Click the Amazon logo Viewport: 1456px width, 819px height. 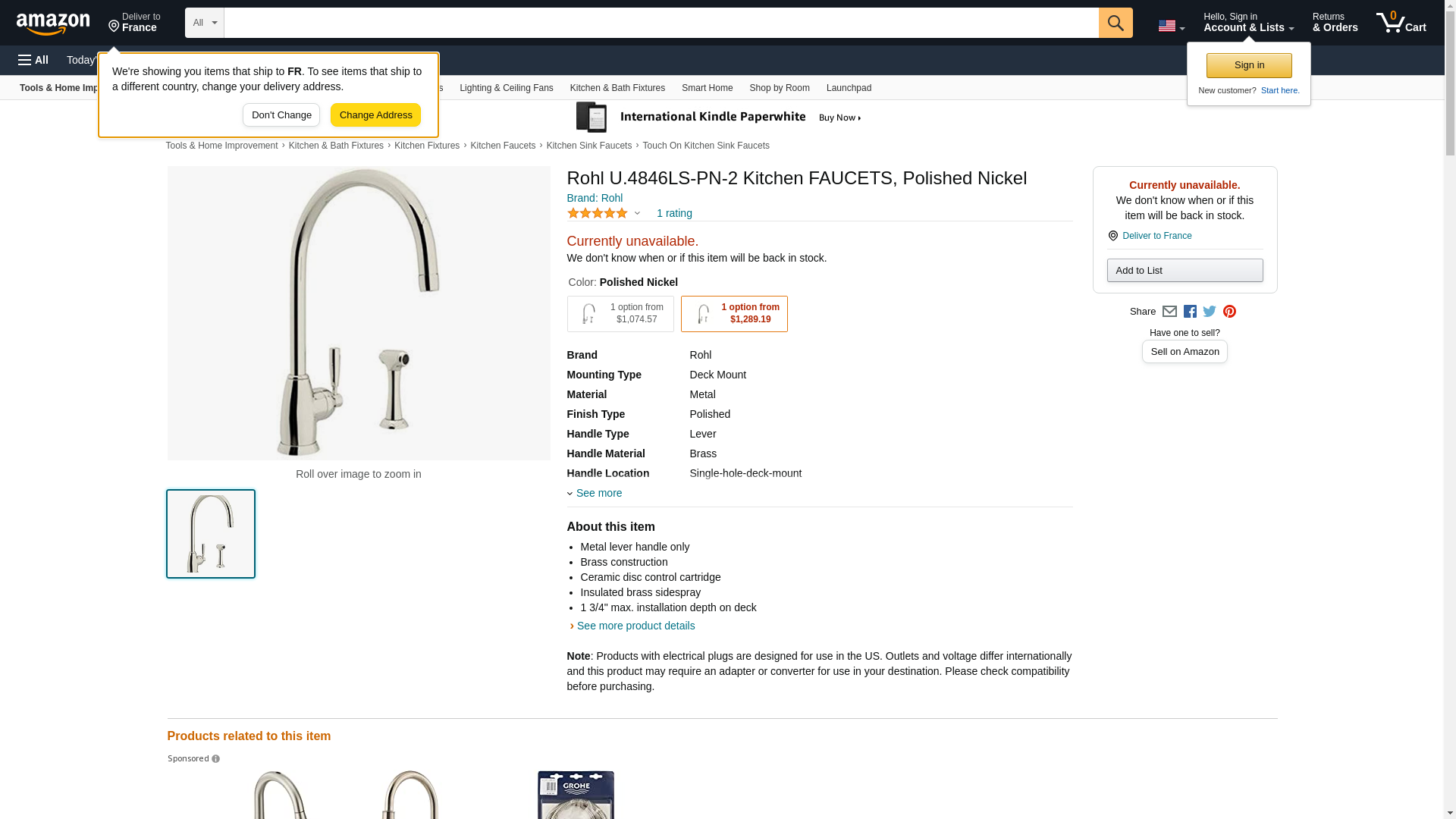point(53,24)
